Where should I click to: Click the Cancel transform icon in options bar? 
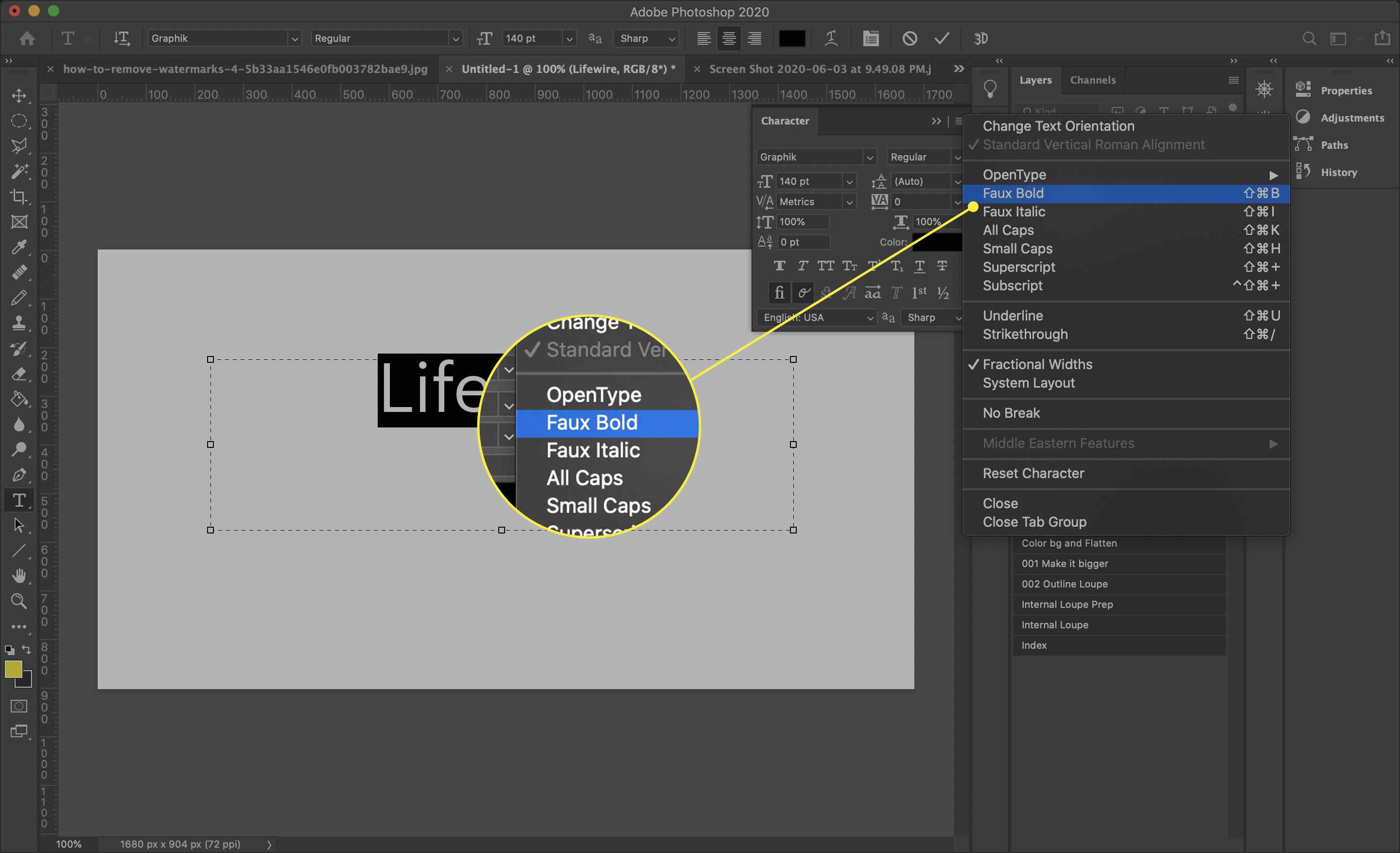tap(908, 38)
